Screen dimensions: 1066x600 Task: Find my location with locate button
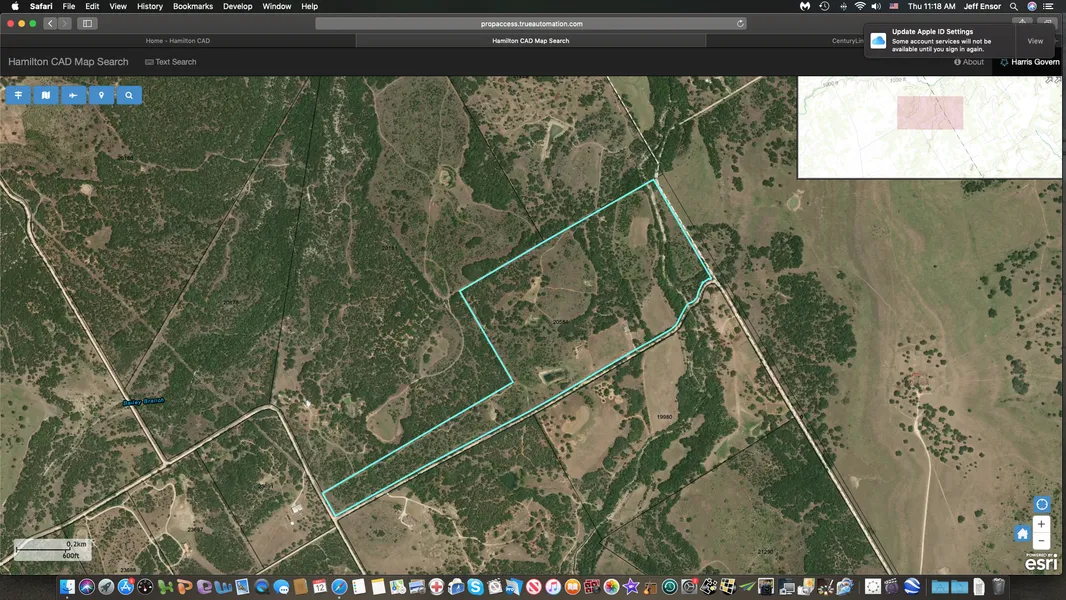coord(1042,504)
